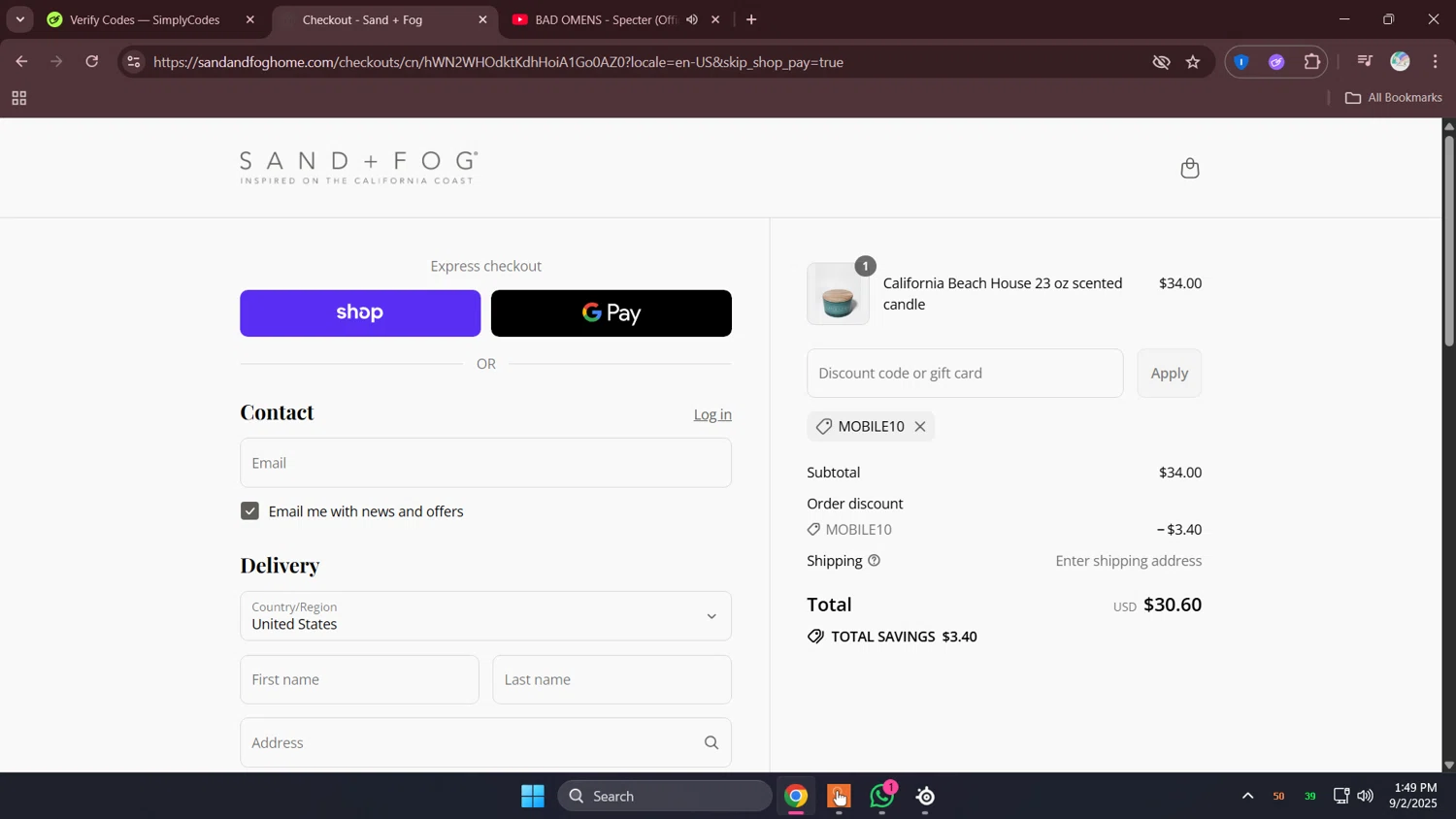
Task: Close the Verify Codes tab
Action: pyautogui.click(x=250, y=19)
